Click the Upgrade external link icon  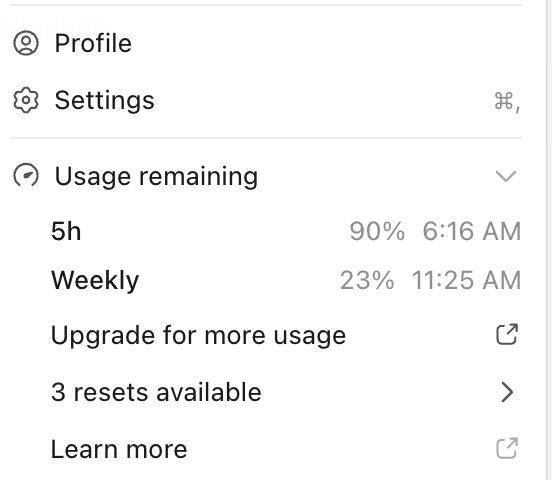click(507, 334)
